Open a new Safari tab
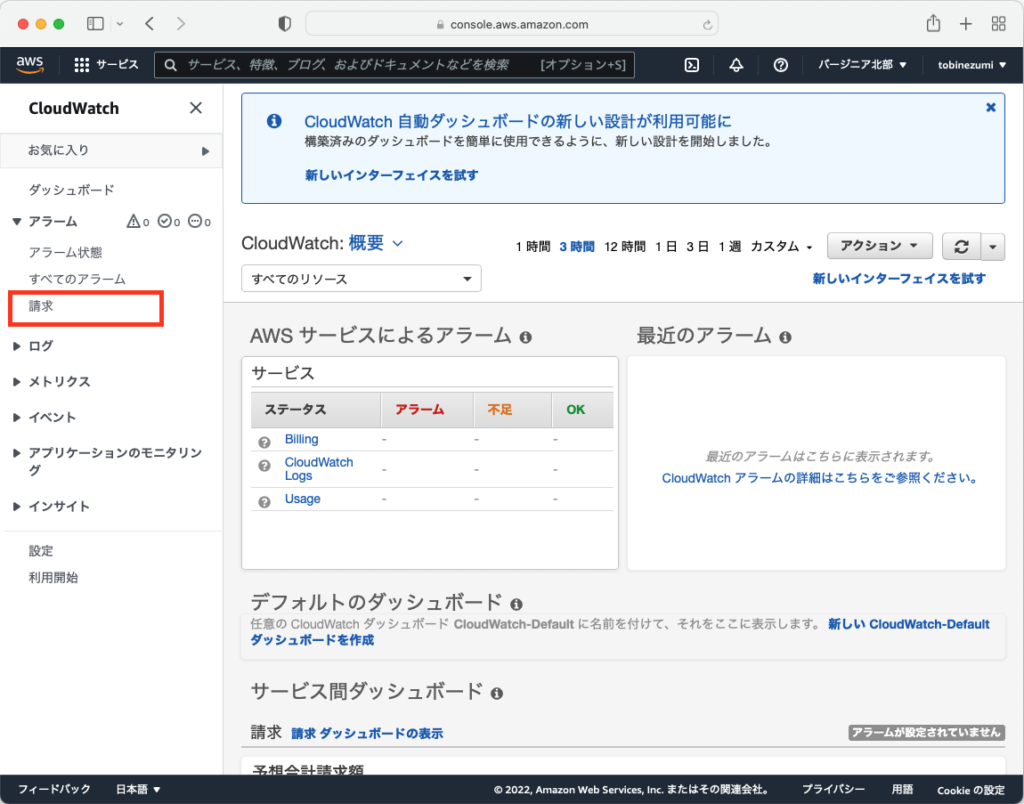The width and height of the screenshot is (1024, 804). coord(965,24)
